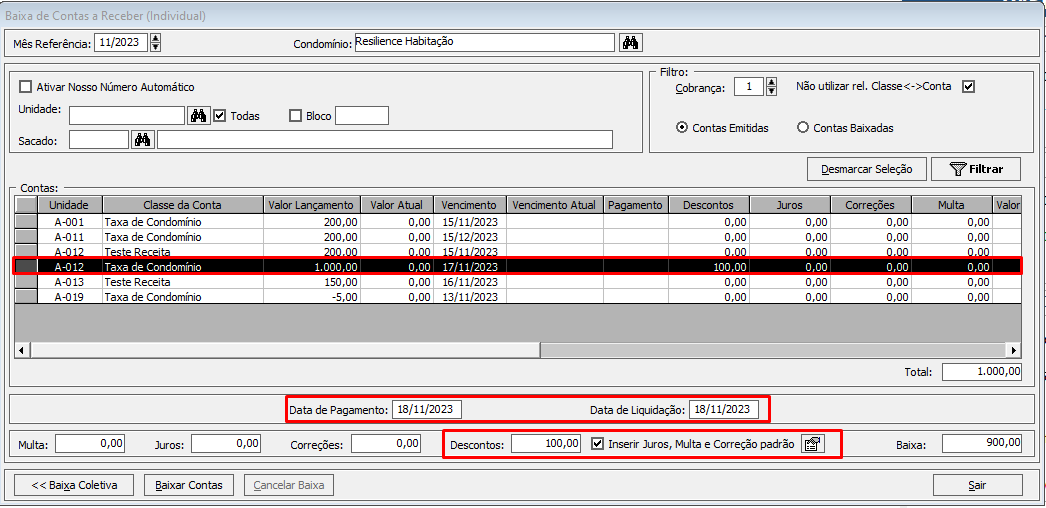Image resolution: width=1046 pixels, height=508 pixels.
Task: Click the -5,00 Valor Lançamento cell
Action: [312, 297]
